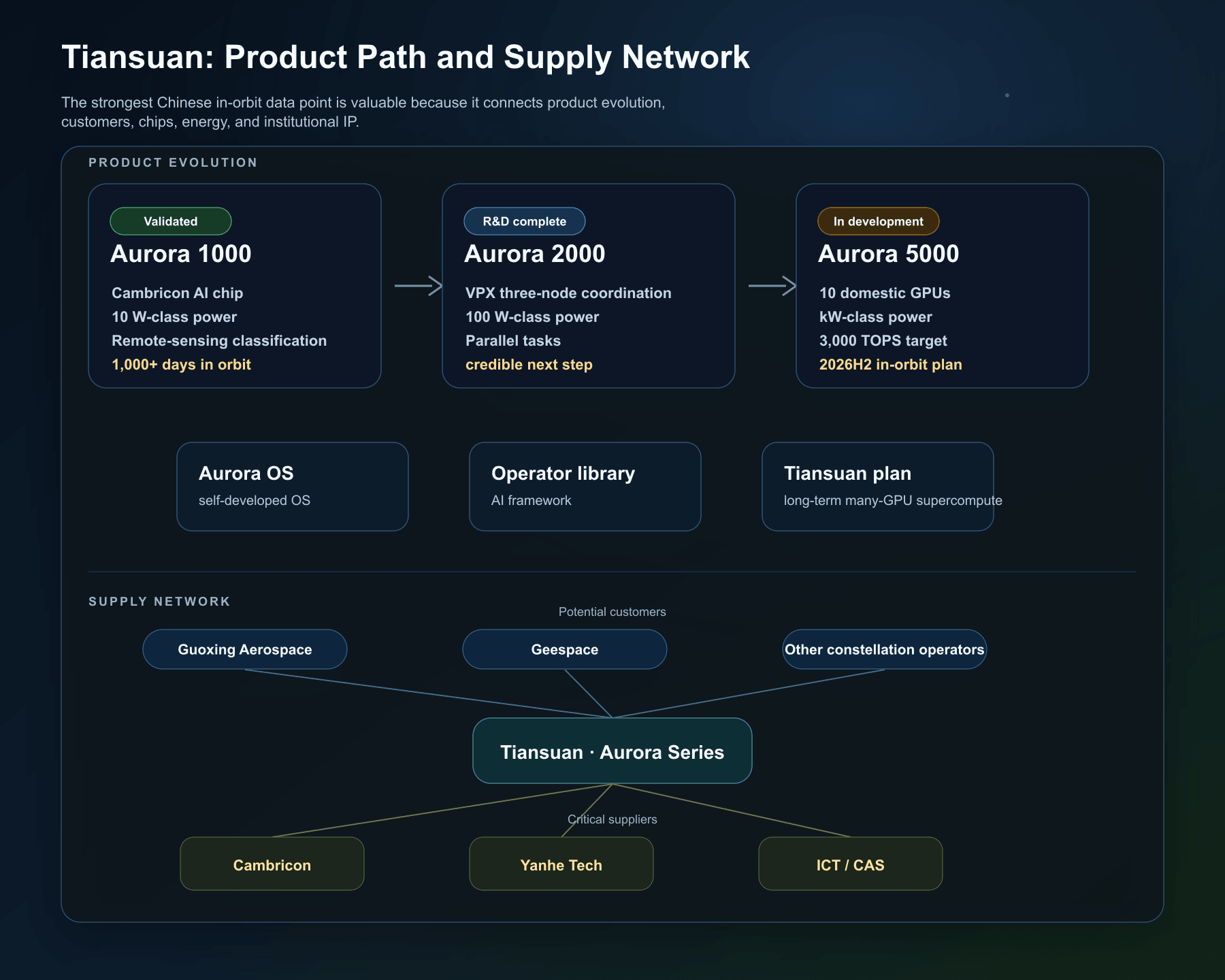Select the Critical suppliers label
The width and height of the screenshot is (1225, 980).
612,819
